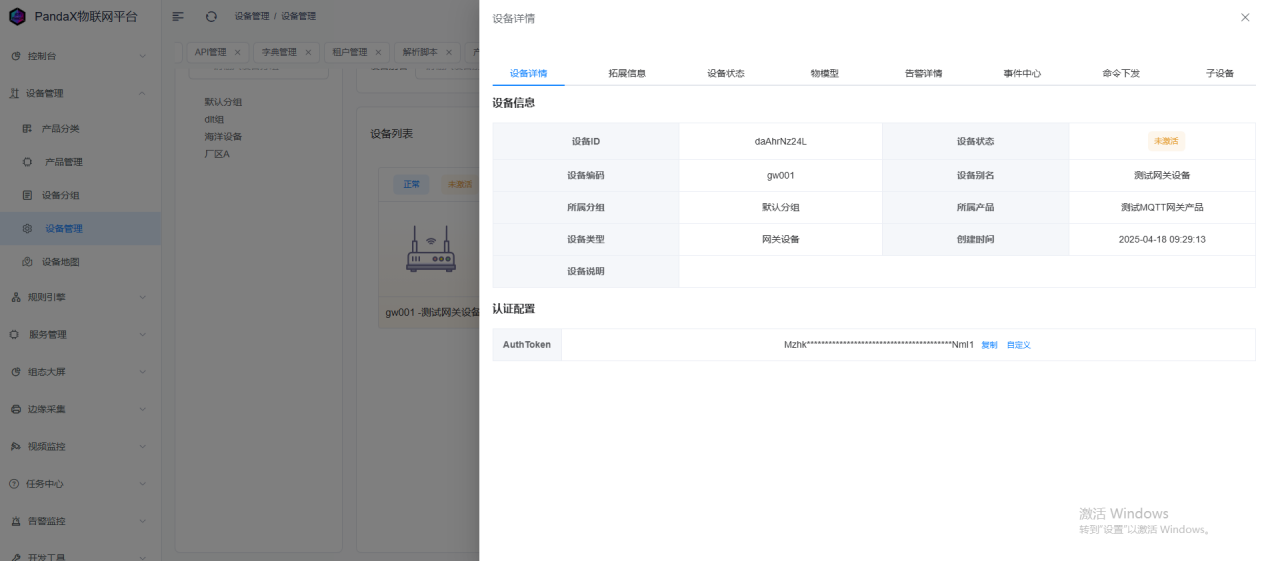1268x561 pixels.
Task: Expand the 服务管理 menu chevron
Action: (x=142, y=334)
